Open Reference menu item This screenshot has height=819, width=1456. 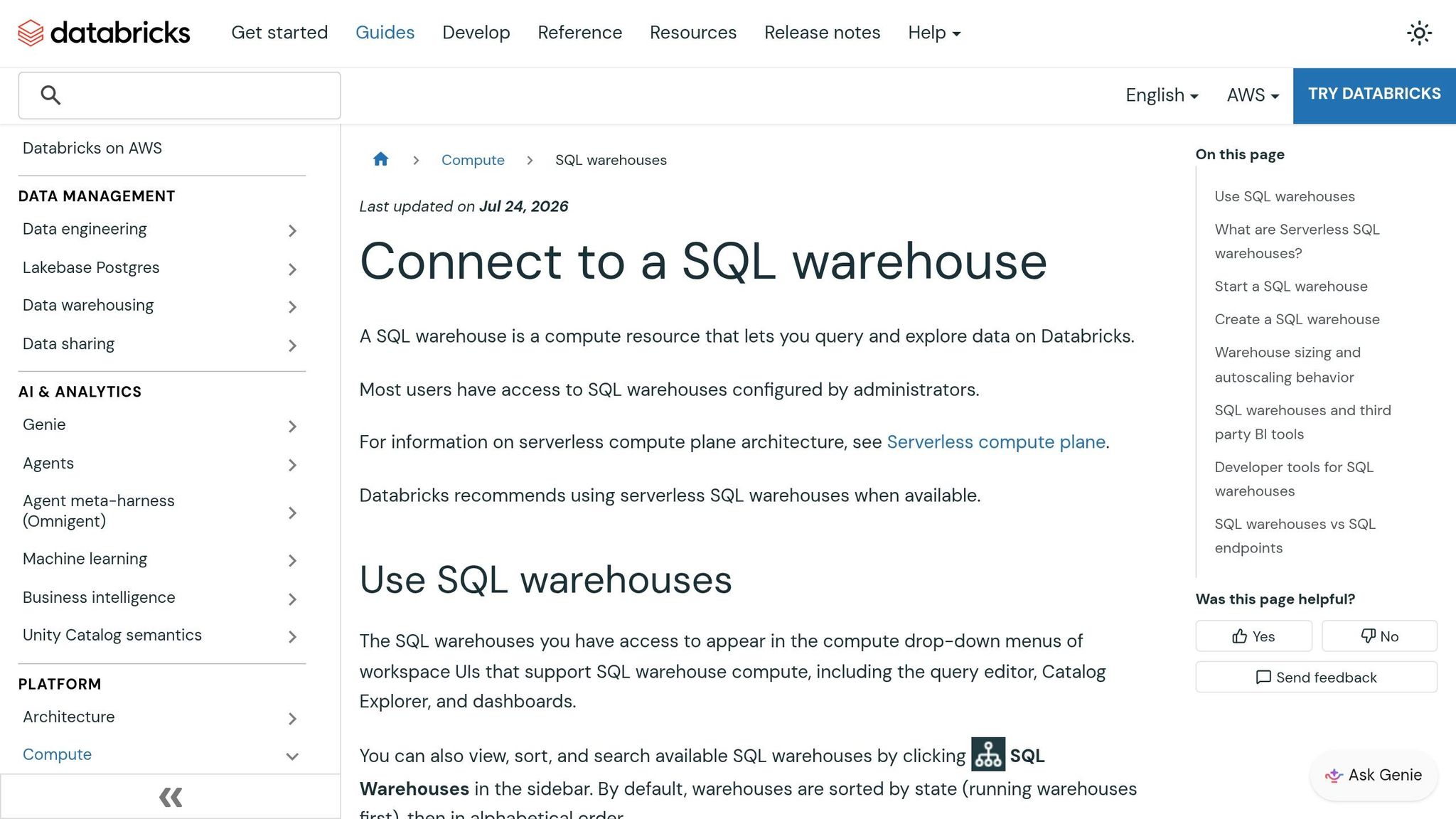(x=579, y=33)
